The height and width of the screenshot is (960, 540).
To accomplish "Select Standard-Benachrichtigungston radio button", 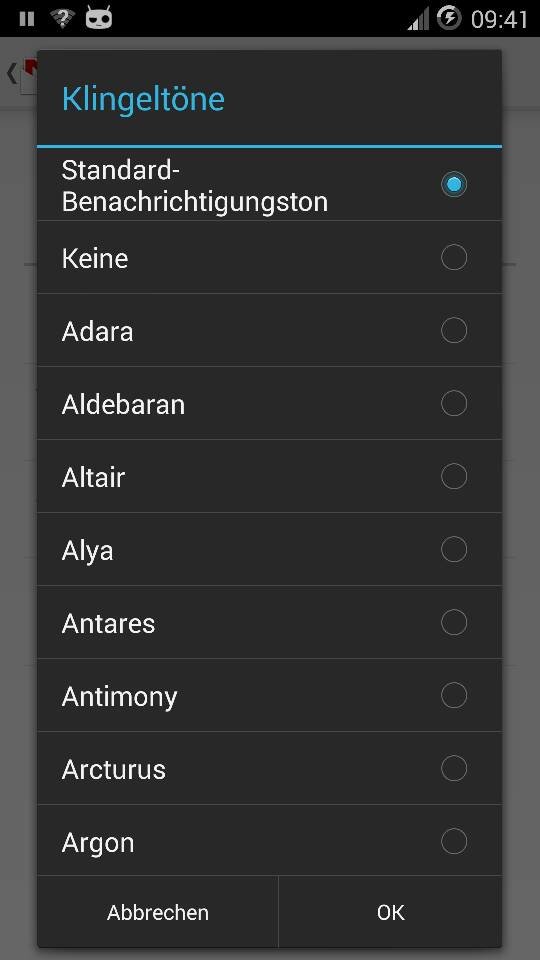I will point(454,184).
